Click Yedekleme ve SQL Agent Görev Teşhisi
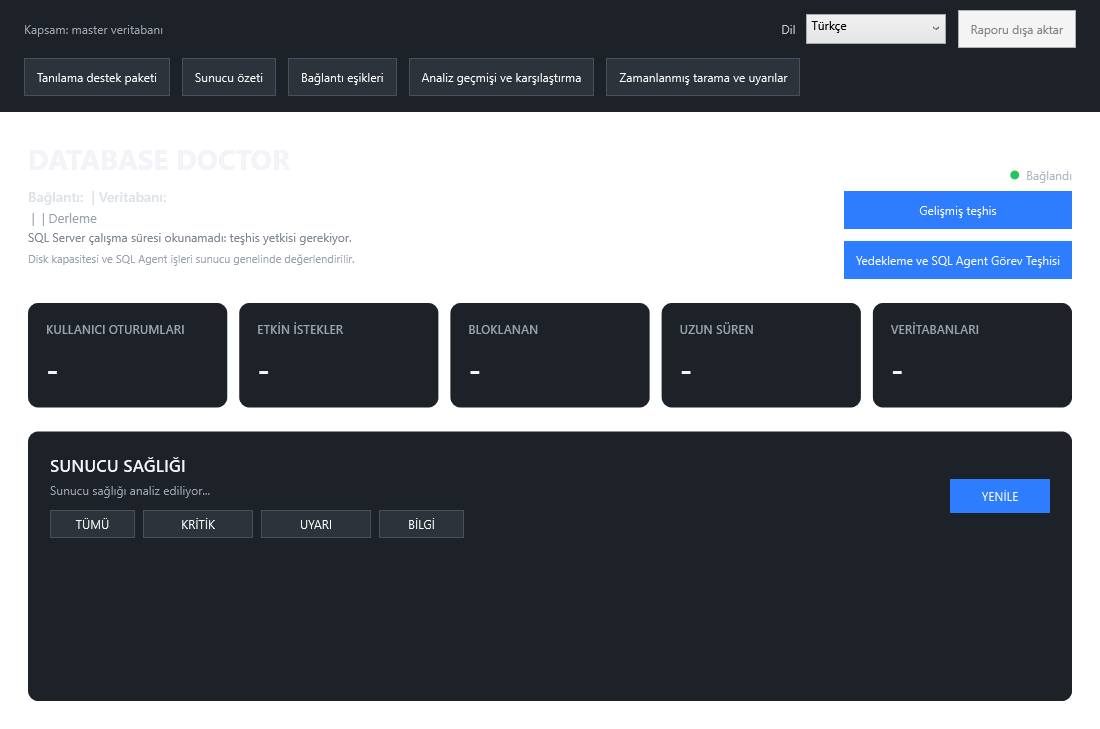Screen dimensions: 1100x729 tap(958, 260)
